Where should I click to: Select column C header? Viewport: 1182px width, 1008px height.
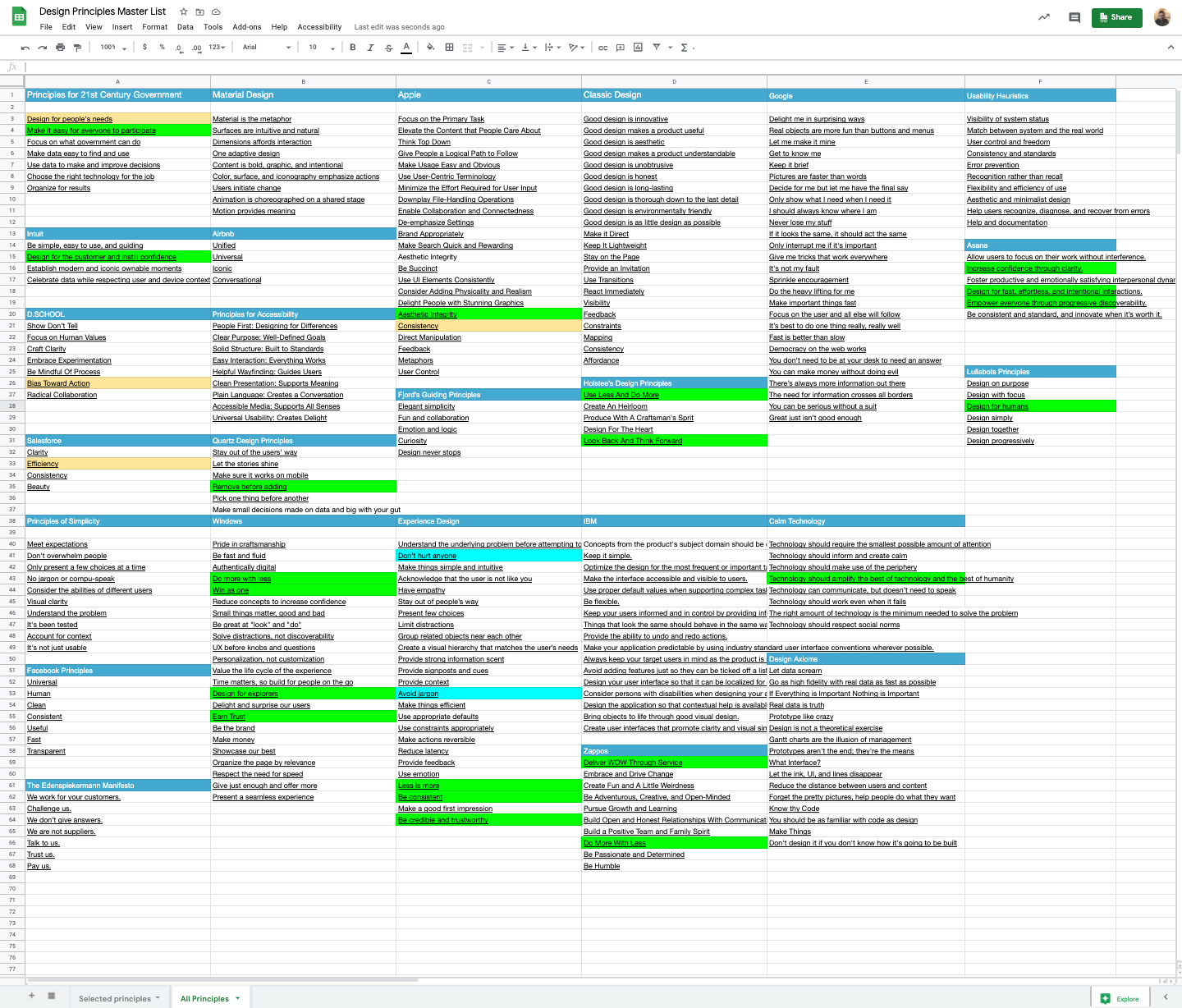coord(489,82)
